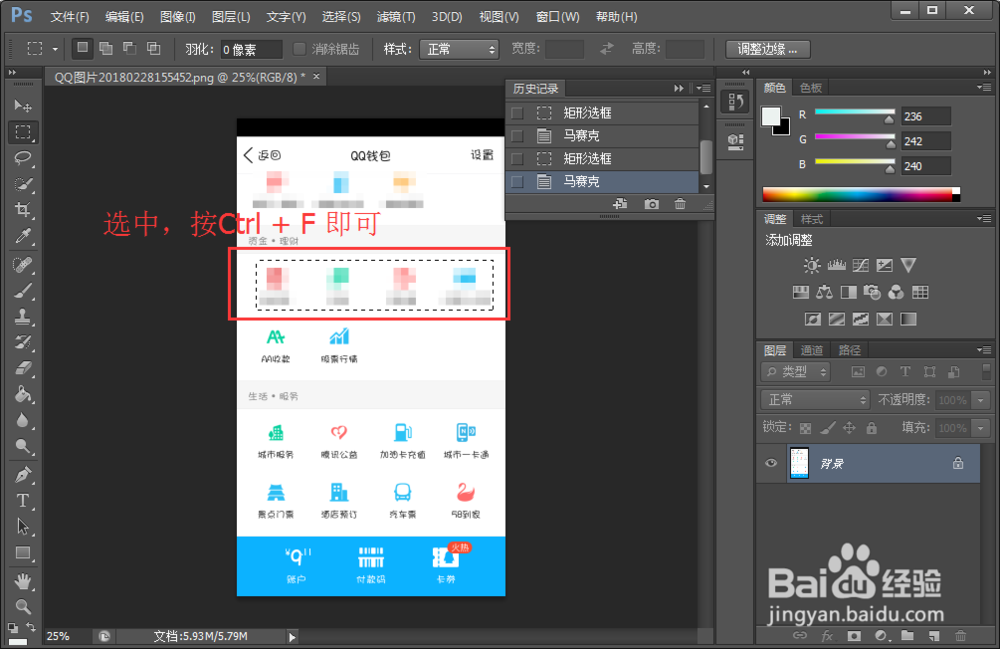The height and width of the screenshot is (649, 1000).
Task: Switch to the 路径 tab
Action: point(849,350)
